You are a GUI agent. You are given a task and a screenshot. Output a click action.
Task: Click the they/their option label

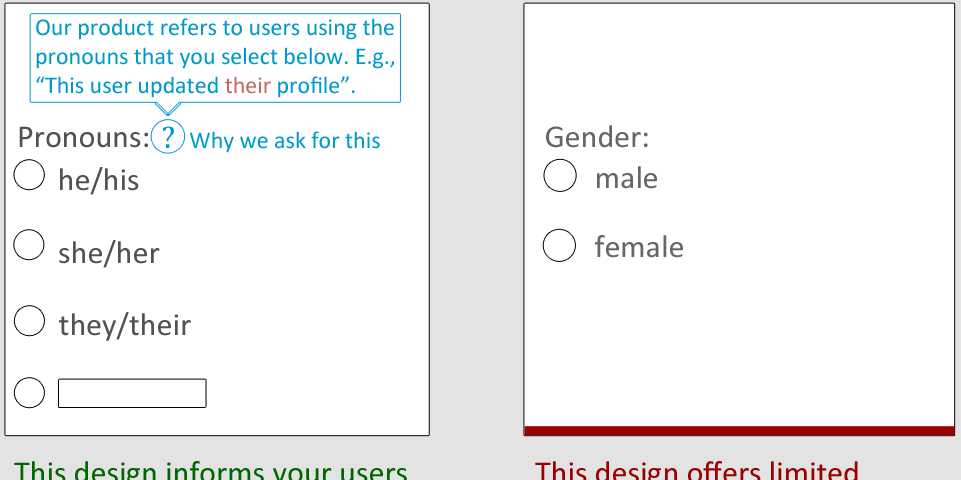pos(124,326)
